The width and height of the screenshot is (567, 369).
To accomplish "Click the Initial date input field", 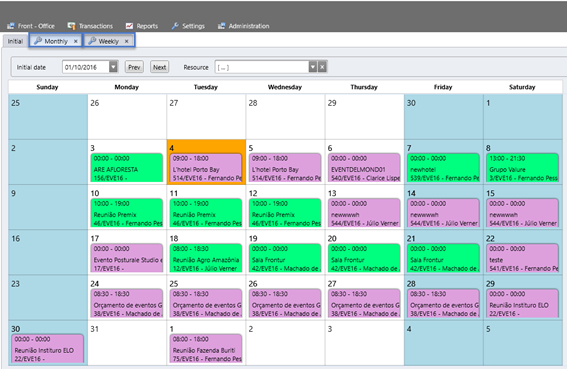I will [86, 67].
